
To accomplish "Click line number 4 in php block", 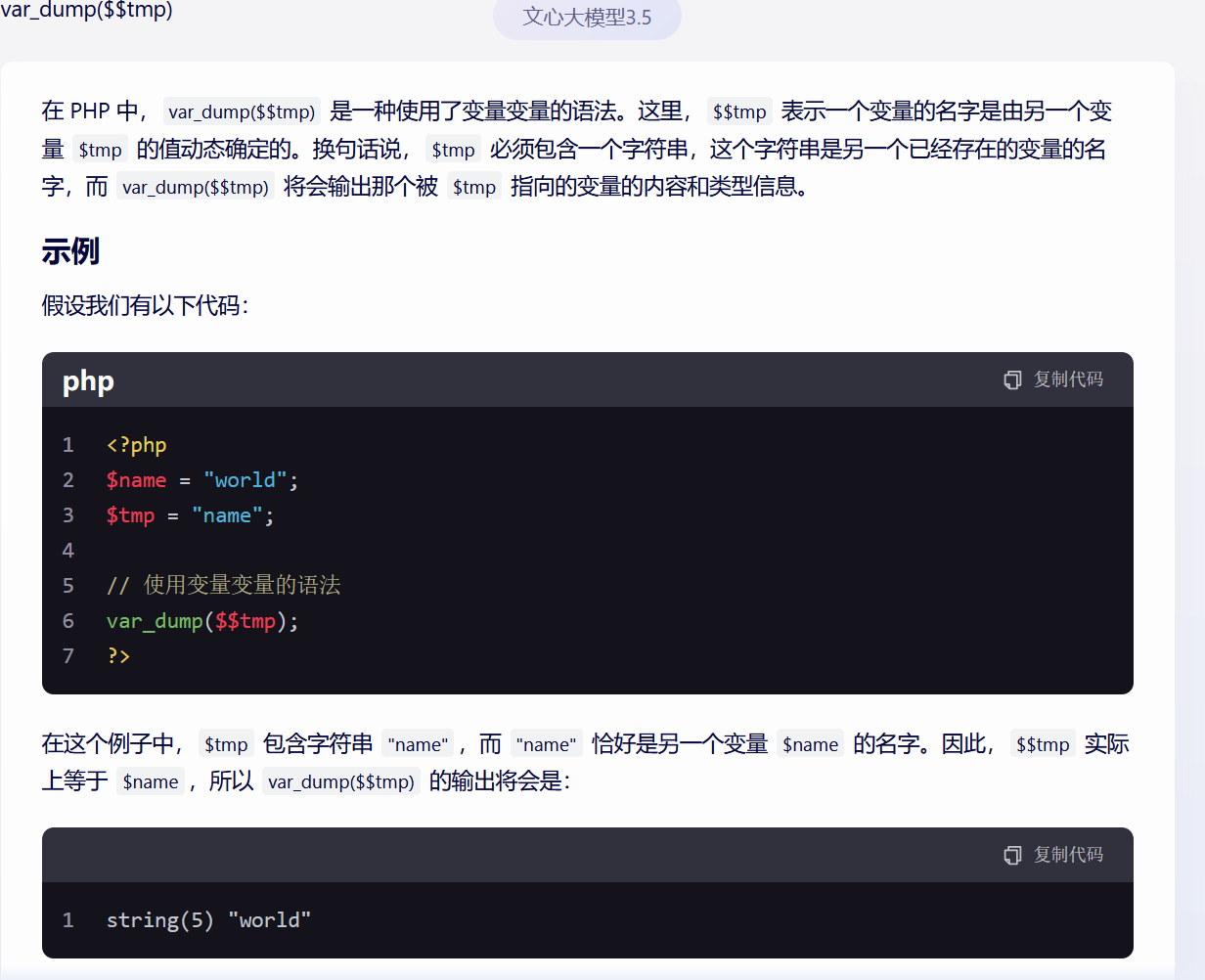I will (68, 551).
